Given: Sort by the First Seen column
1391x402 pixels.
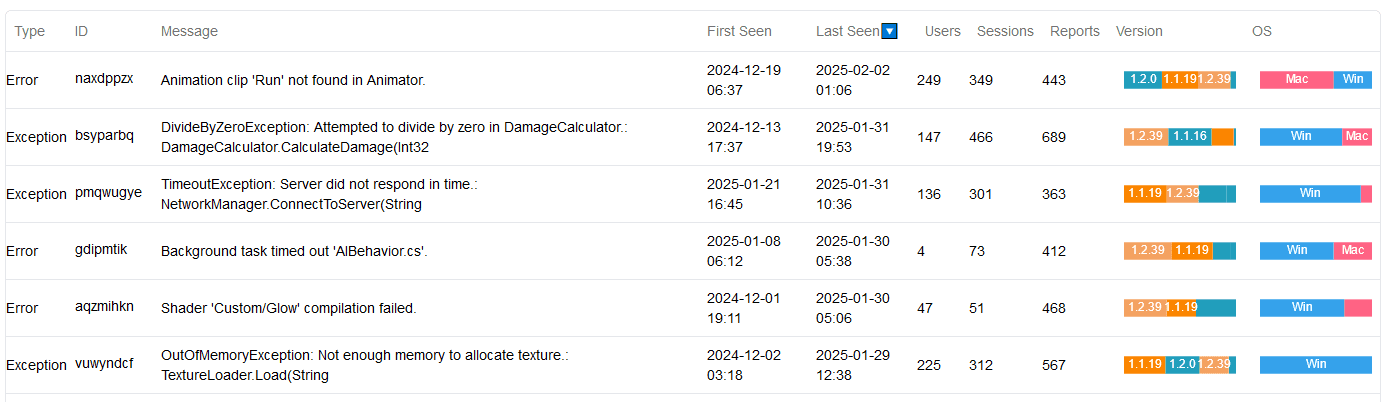Looking at the screenshot, I should click(739, 31).
